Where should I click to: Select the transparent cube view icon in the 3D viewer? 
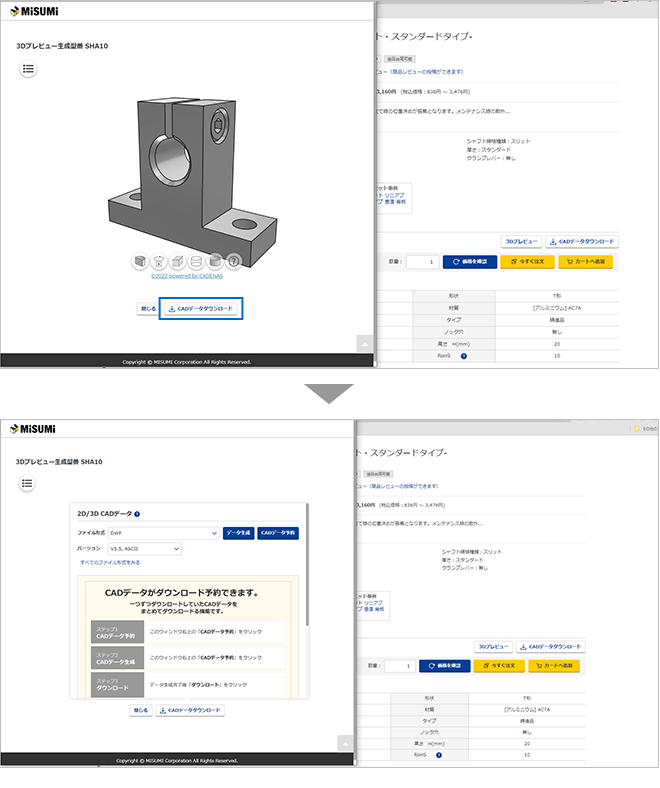pos(179,261)
